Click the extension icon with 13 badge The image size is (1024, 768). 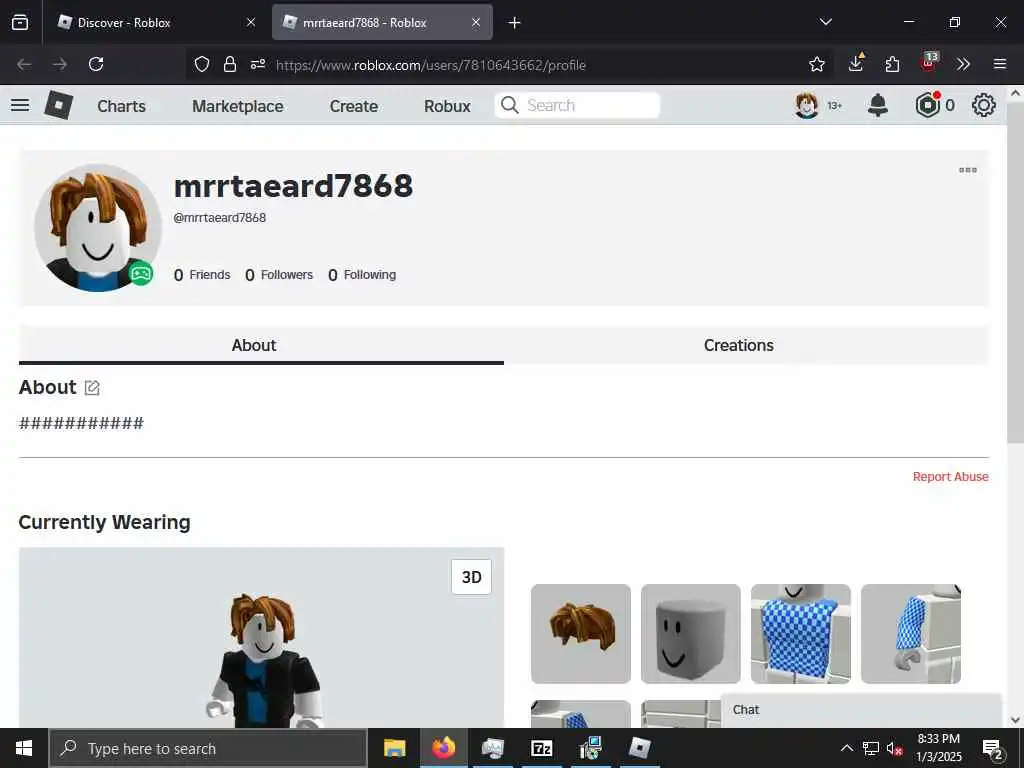click(929, 62)
